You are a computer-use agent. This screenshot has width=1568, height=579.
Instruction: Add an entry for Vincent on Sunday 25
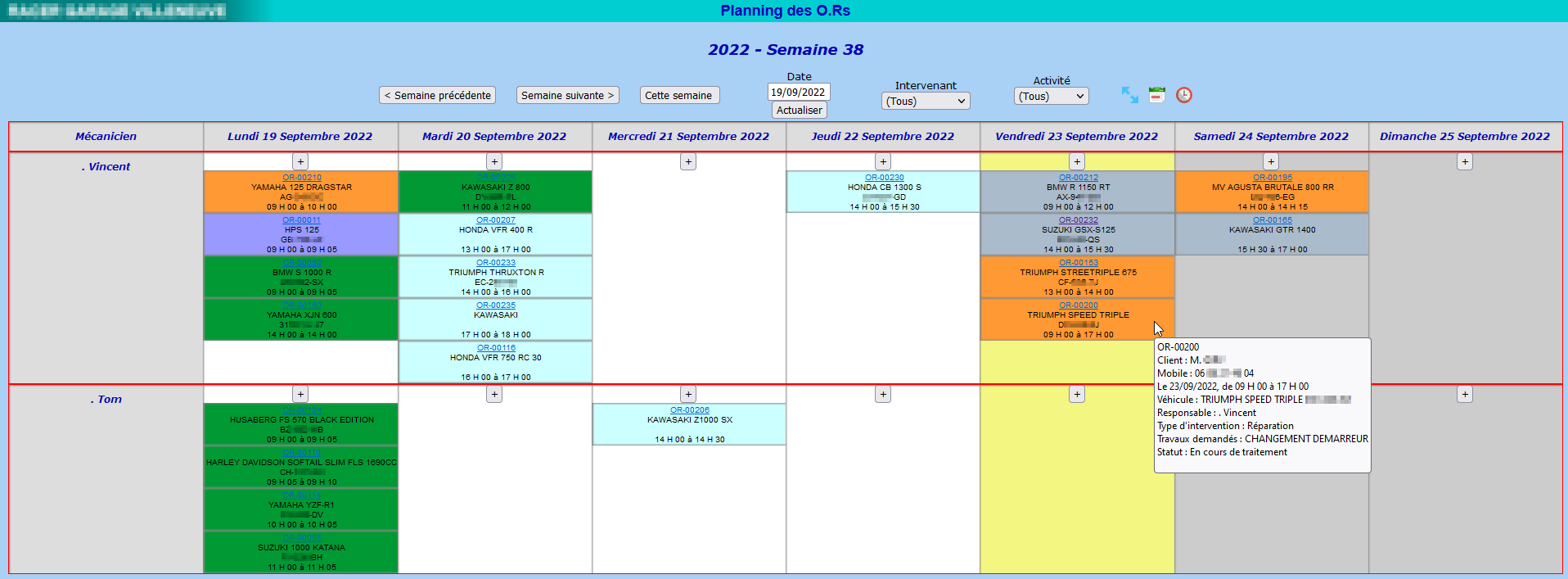[x=1464, y=162]
